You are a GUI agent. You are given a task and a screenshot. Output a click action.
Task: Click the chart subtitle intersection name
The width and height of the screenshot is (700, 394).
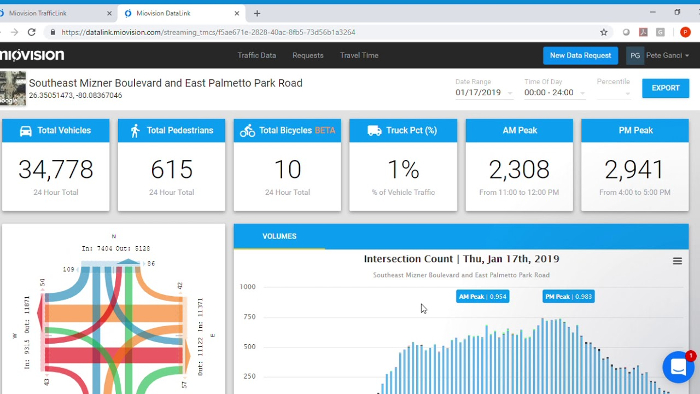(461, 275)
